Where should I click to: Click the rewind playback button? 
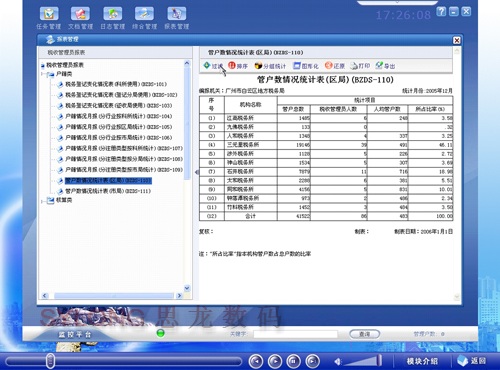pyautogui.click(x=256, y=361)
